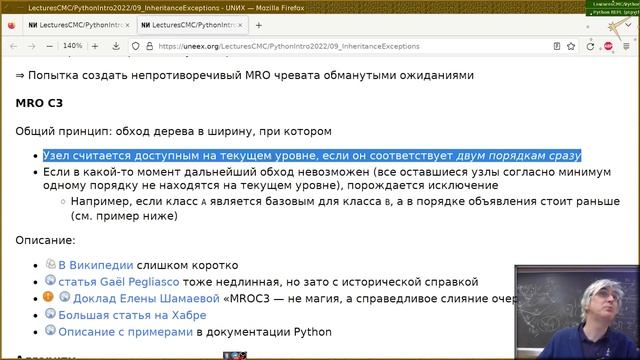Image resolution: width=640 pixels, height=360 pixels.
Task: Close the second LecturesCMC tab
Action: pos(240,25)
